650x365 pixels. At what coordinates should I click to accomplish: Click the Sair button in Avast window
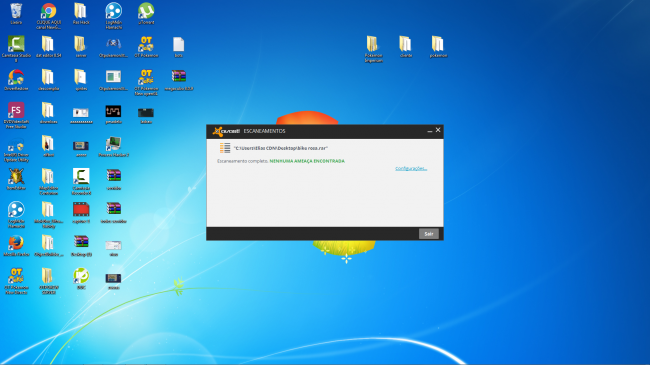[x=429, y=234]
